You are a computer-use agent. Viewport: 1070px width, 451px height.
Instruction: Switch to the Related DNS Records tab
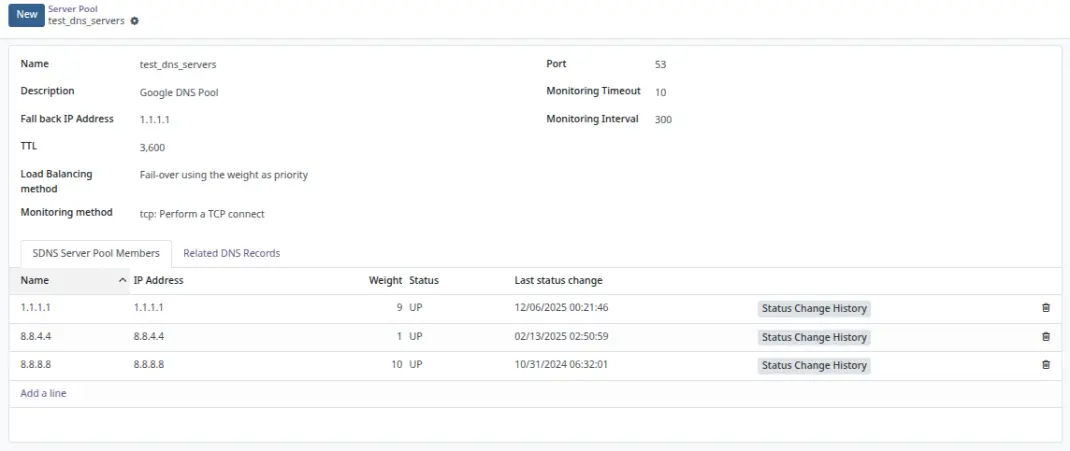[231, 254]
